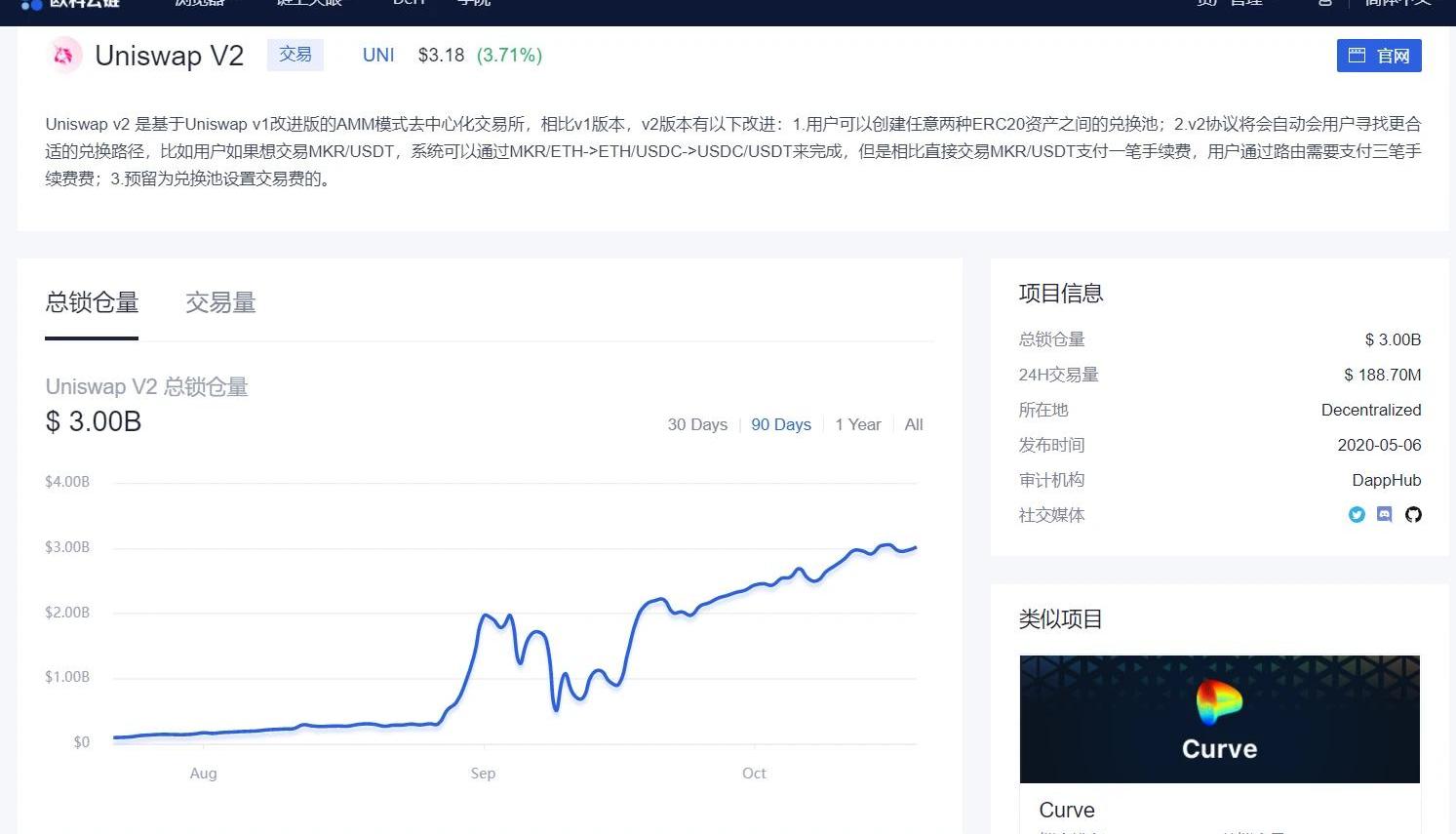Click the window icon in 官网 button

click(1357, 56)
